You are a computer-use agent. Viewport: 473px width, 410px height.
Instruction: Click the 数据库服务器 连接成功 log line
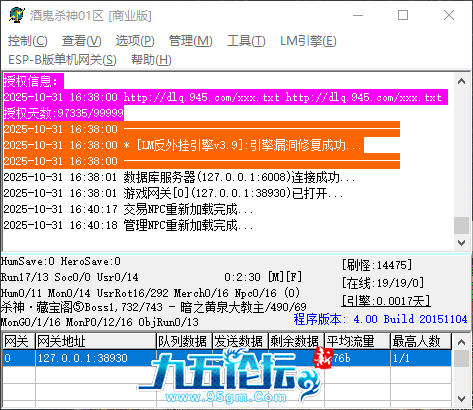click(179, 177)
